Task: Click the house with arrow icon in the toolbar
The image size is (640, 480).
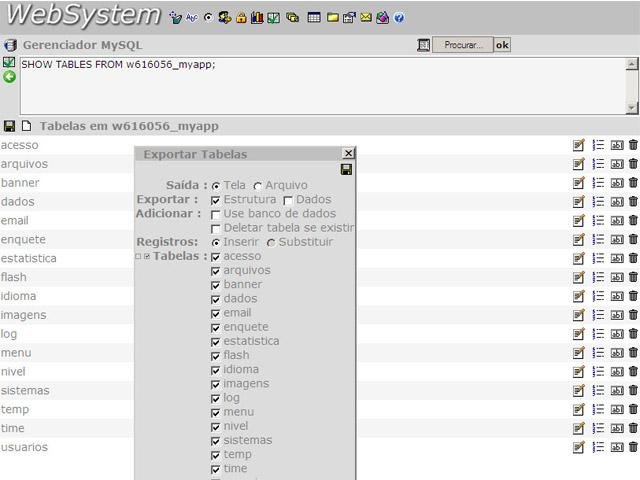Action: point(349,18)
